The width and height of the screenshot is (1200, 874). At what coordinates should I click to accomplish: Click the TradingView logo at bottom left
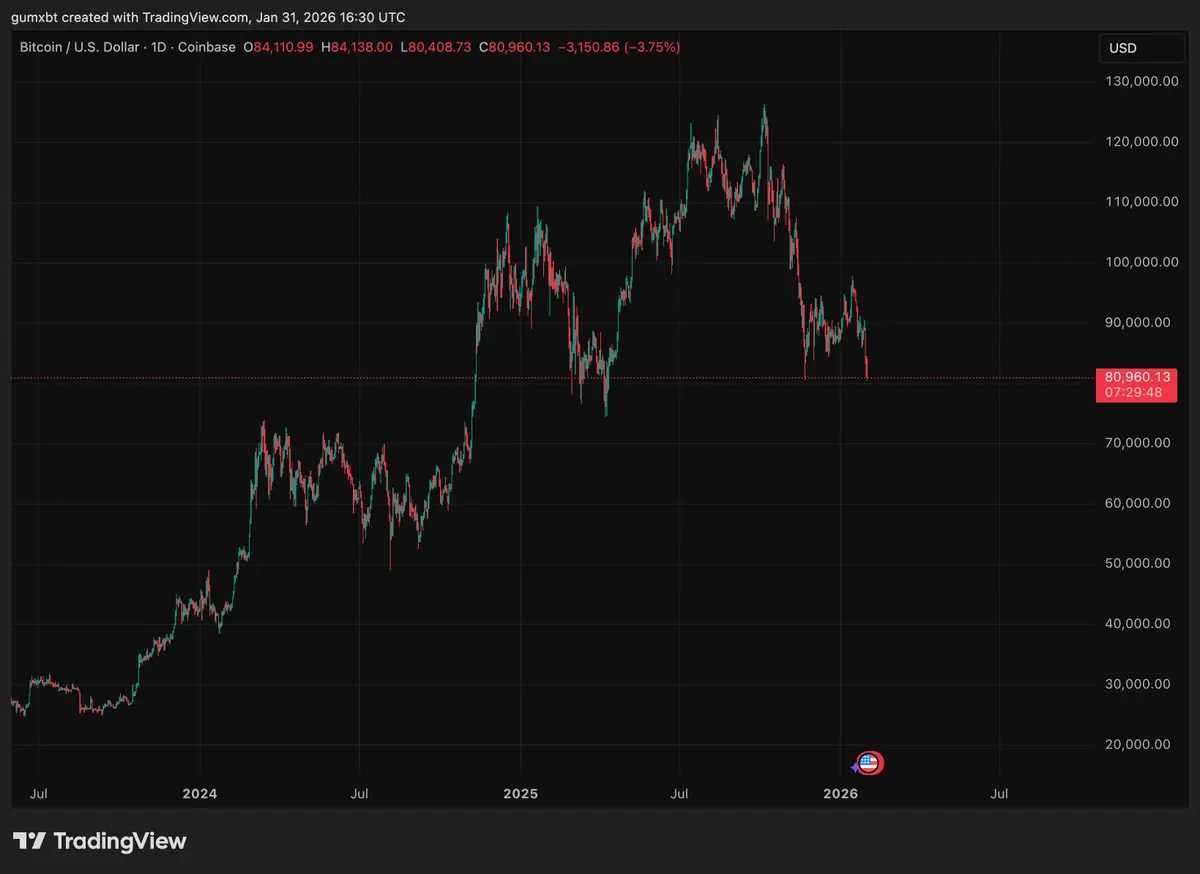[x=100, y=841]
